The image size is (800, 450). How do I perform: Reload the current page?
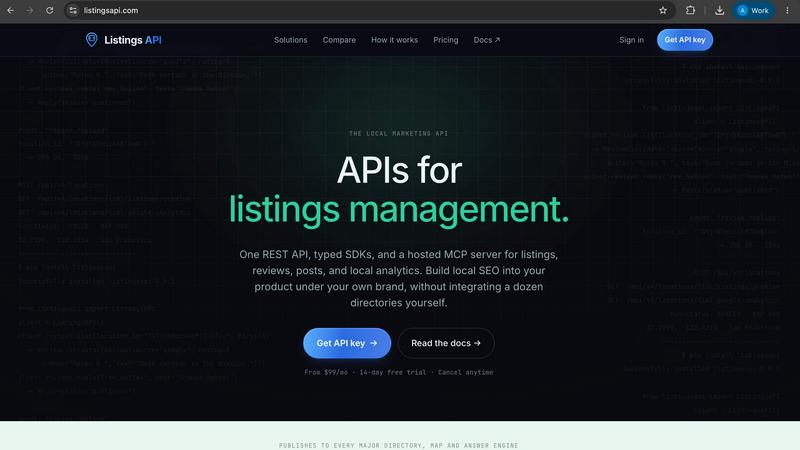[49, 10]
